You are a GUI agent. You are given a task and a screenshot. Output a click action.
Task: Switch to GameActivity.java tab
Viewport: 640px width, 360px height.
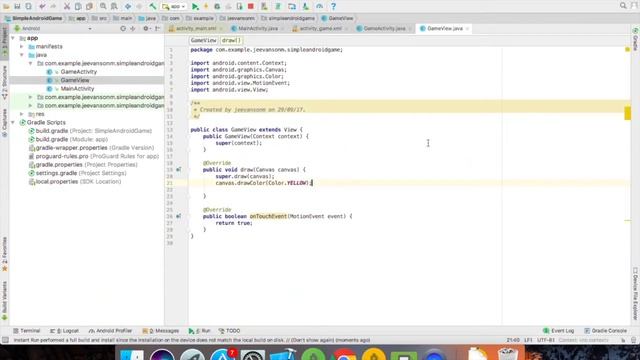pos(384,29)
